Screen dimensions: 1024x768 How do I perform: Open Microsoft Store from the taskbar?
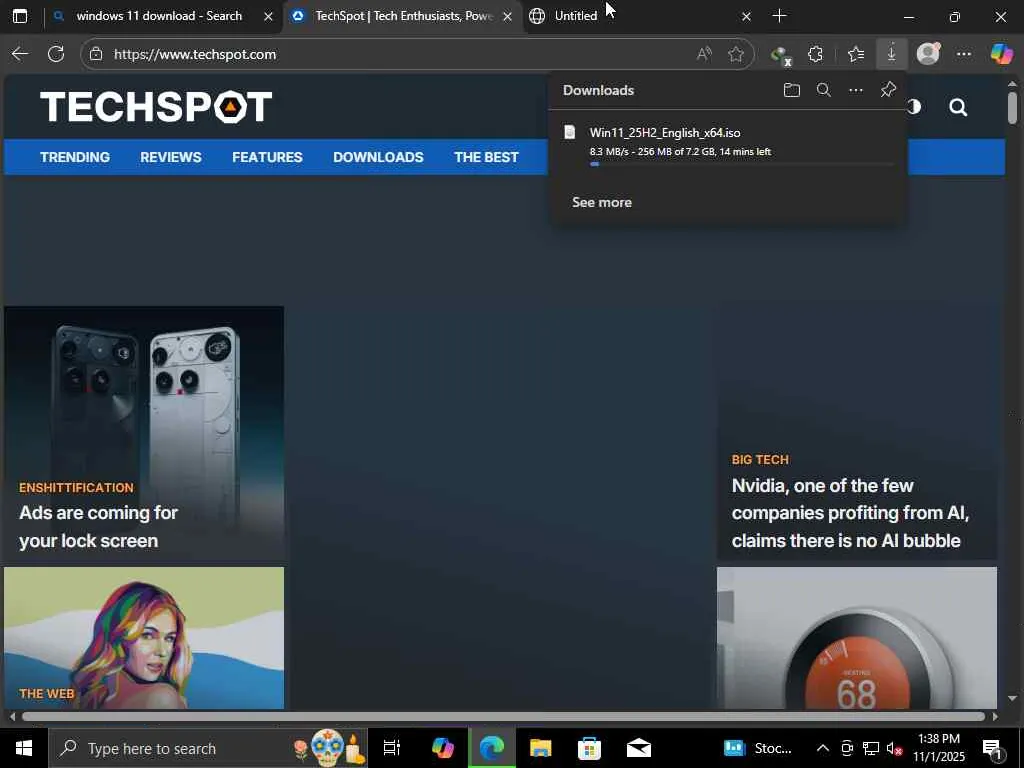click(x=589, y=748)
